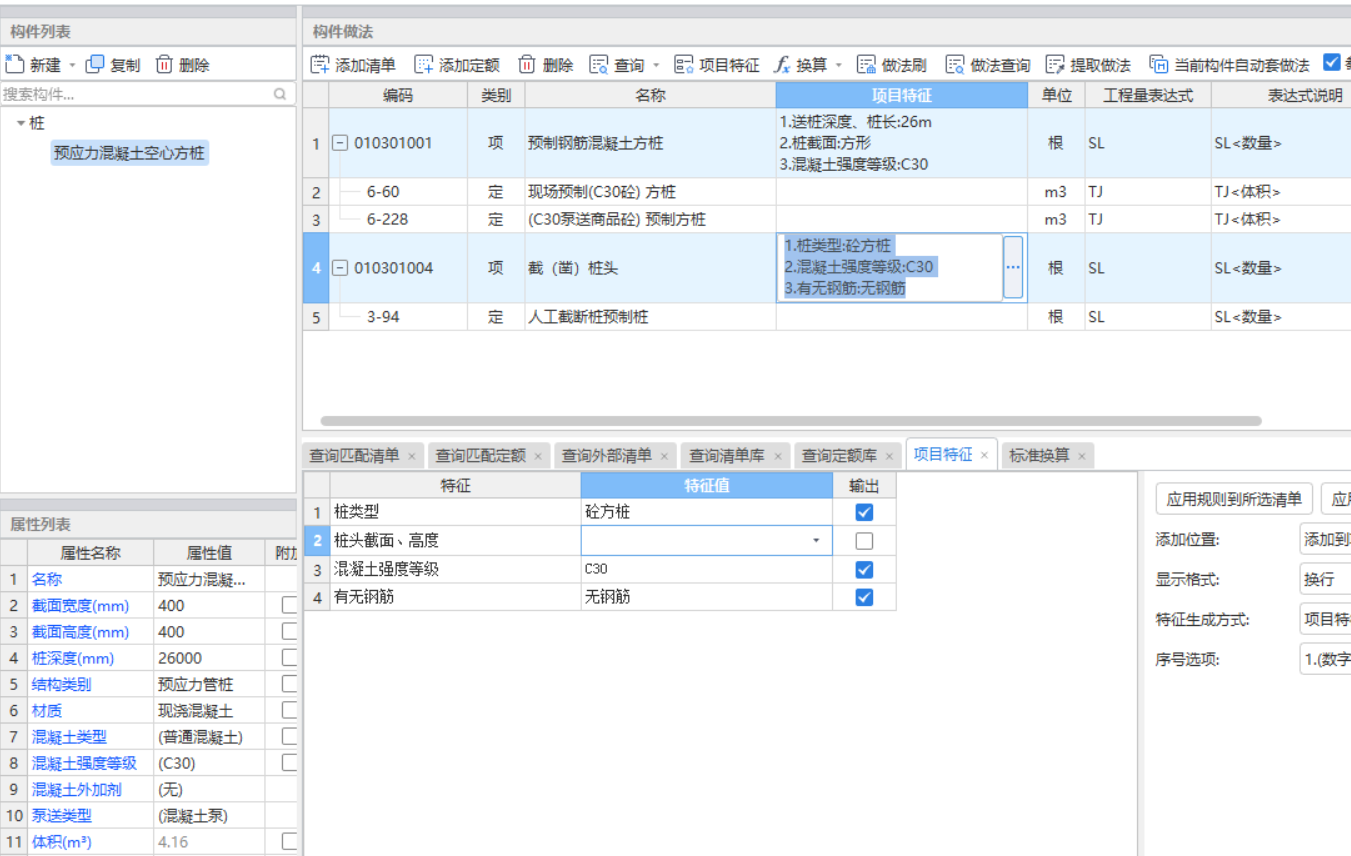Viewport: 1351px width, 856px height.
Task: Open the 查询 dropdown arrow
Action: pos(656,66)
